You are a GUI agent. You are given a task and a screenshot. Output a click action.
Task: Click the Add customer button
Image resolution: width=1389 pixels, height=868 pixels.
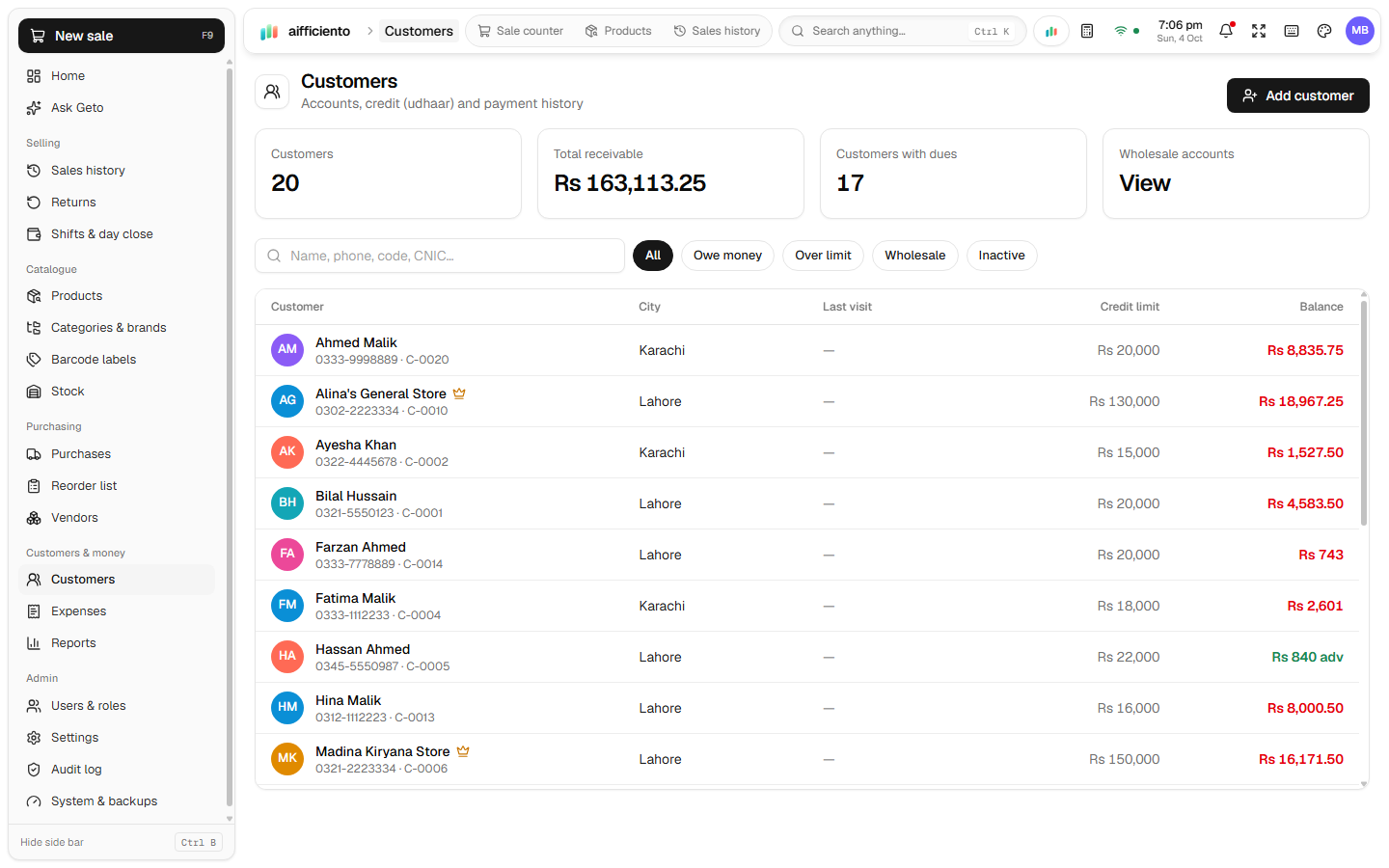(x=1298, y=95)
